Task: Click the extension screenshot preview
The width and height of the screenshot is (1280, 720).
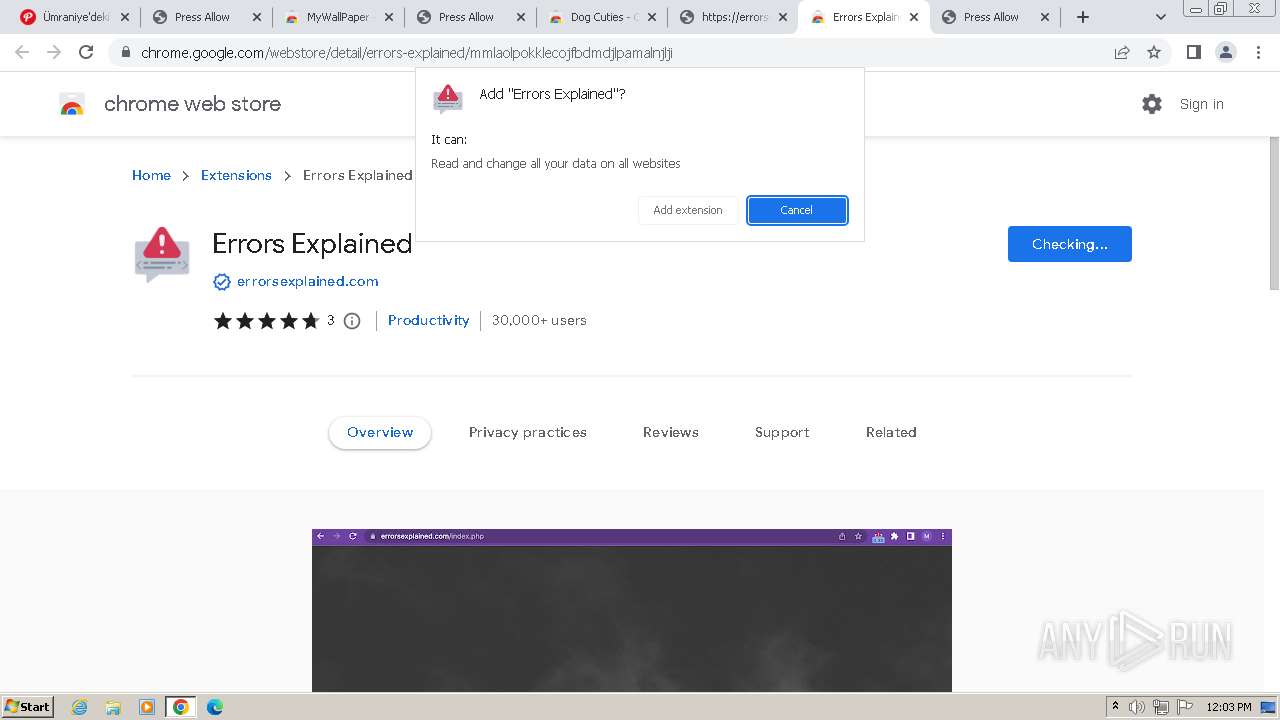Action: [632, 610]
